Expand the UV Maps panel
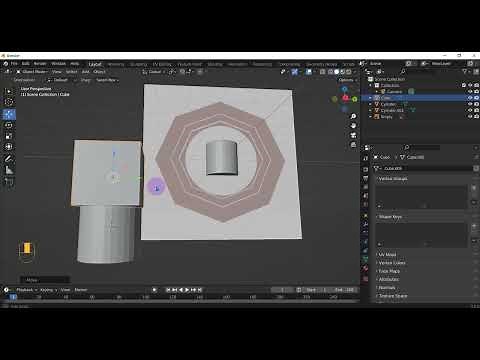The width and height of the screenshot is (480, 360). click(387, 255)
